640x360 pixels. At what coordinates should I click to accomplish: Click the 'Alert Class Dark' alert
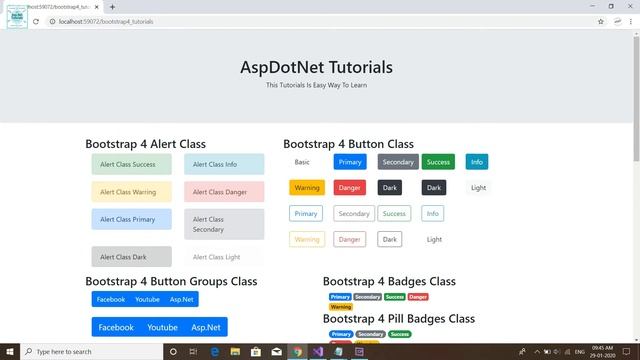(131, 257)
